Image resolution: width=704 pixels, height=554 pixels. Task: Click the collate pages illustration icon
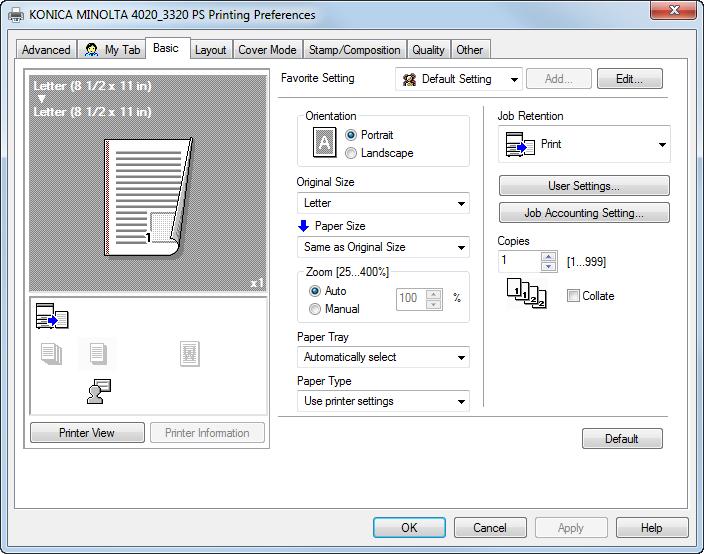(x=527, y=293)
